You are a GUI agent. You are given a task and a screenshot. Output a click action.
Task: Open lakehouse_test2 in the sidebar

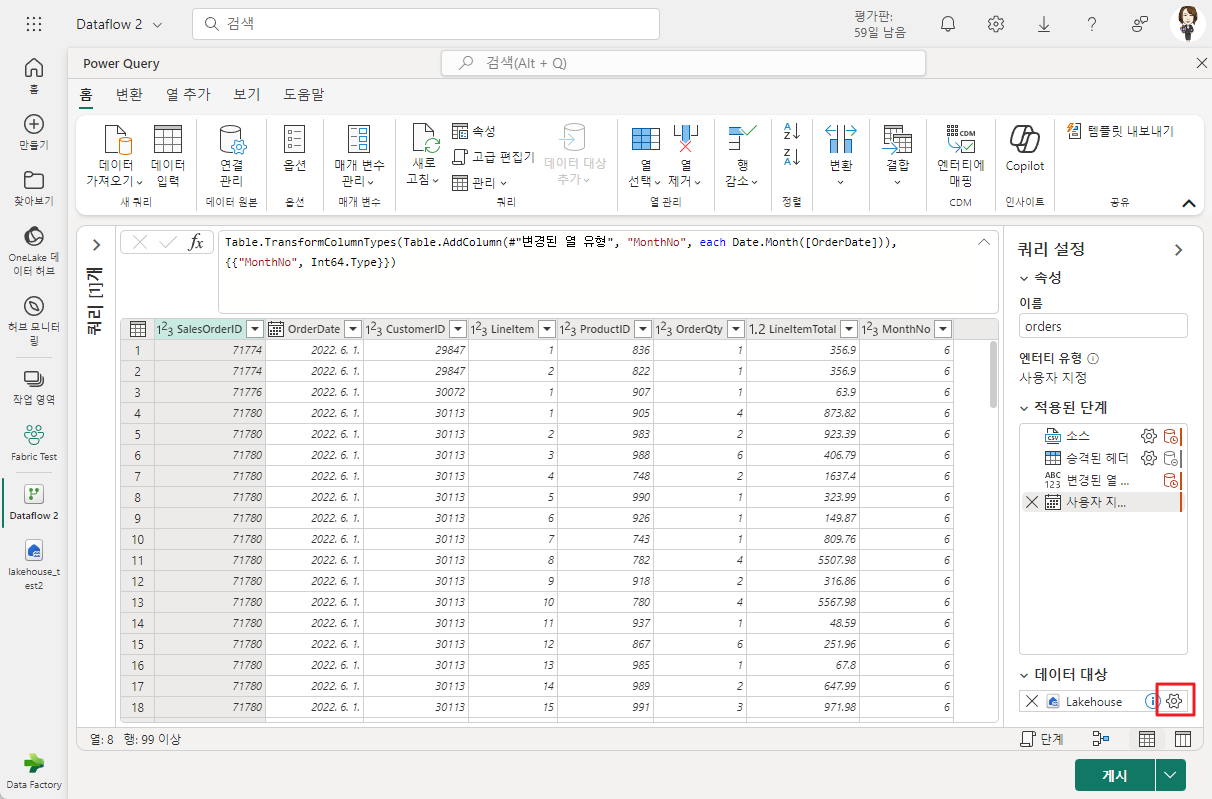[x=34, y=565]
